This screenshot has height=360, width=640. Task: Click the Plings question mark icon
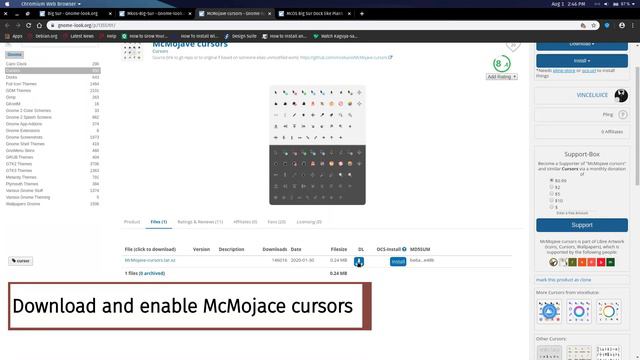[622, 115]
